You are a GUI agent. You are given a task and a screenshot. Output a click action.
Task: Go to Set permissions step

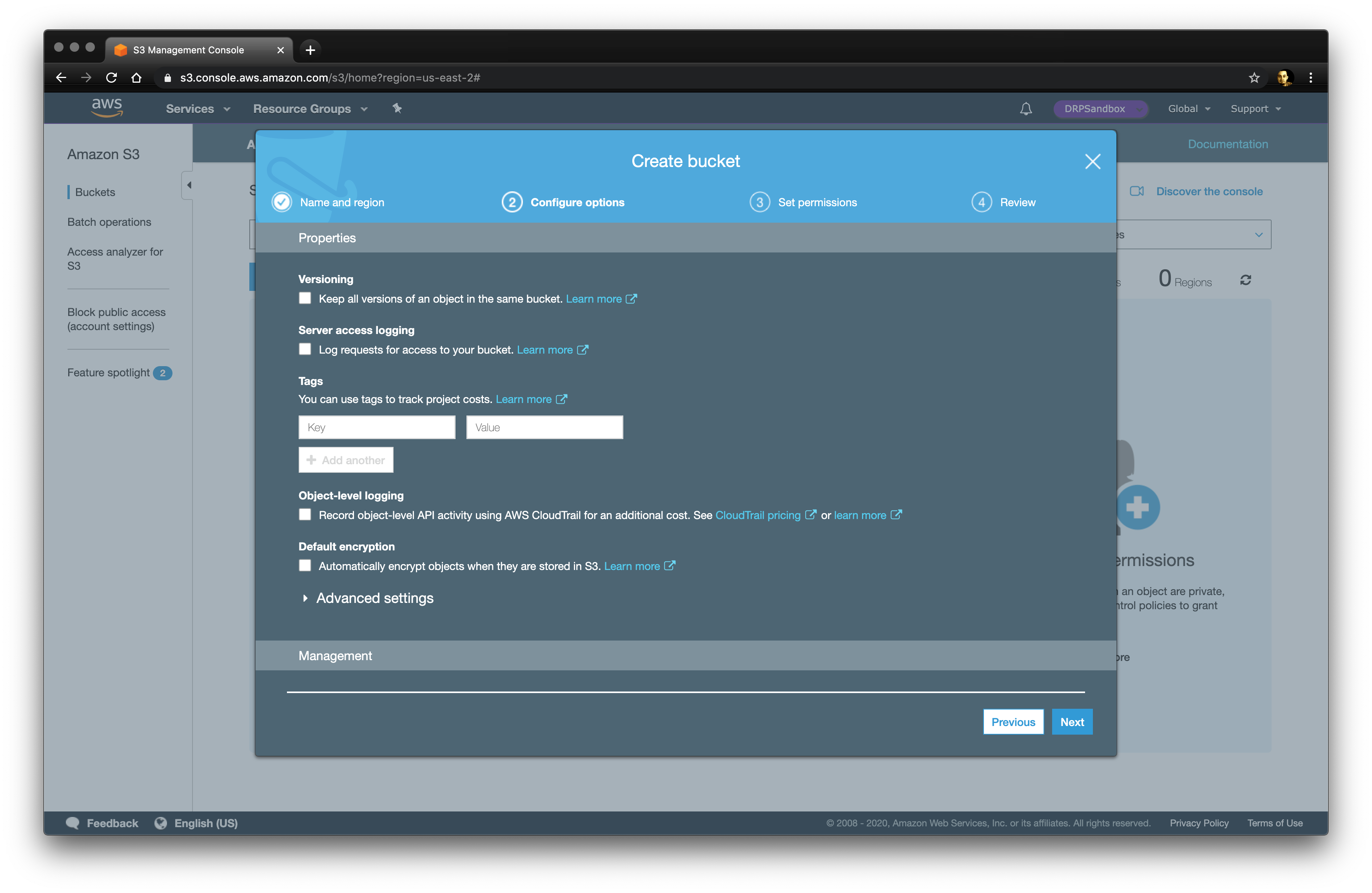coord(803,202)
